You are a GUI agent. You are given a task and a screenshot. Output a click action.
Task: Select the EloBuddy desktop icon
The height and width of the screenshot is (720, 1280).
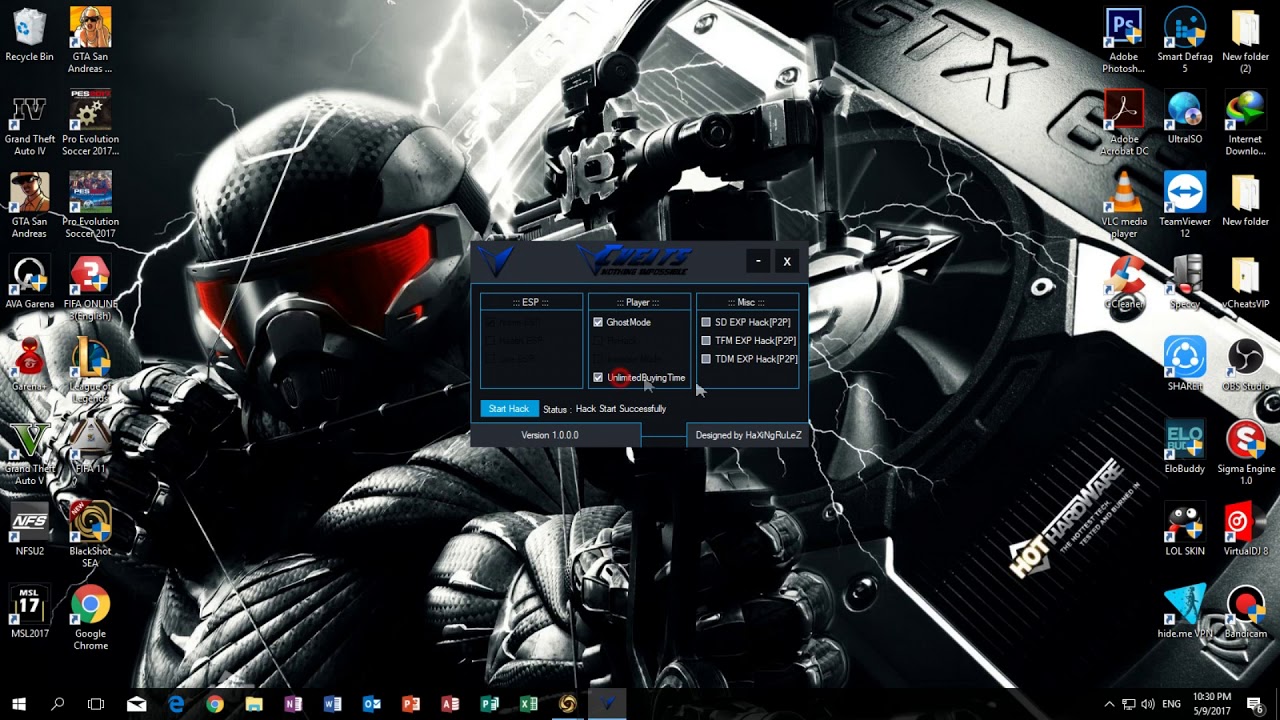tap(1185, 448)
